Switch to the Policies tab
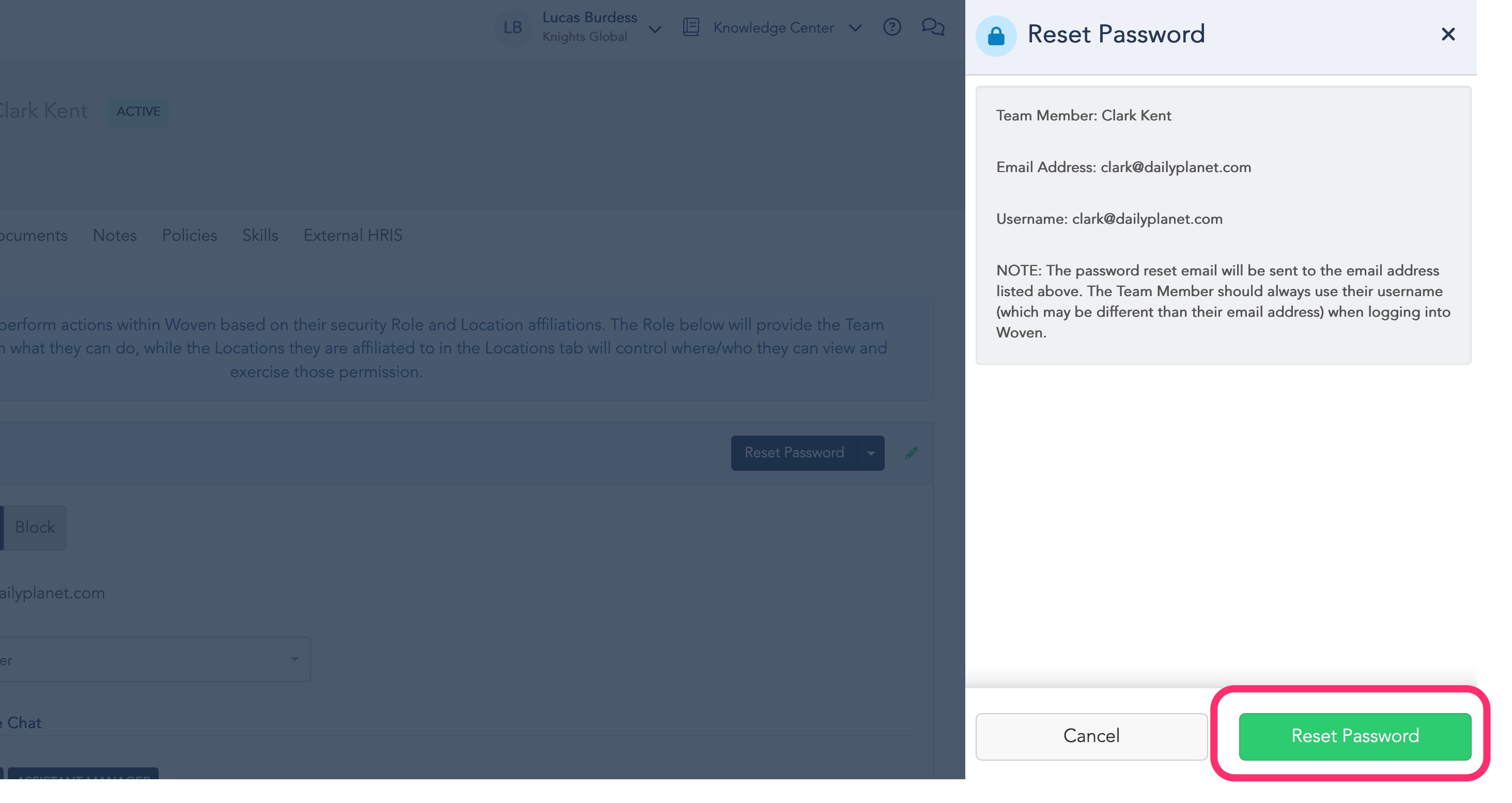 [189, 236]
